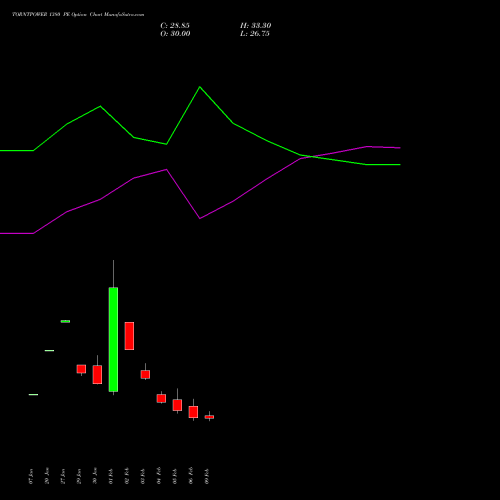Image resolution: width=500 pixels, height=500 pixels.
Task: Click the '09 Feb' date axis label
Action: click(x=207, y=476)
